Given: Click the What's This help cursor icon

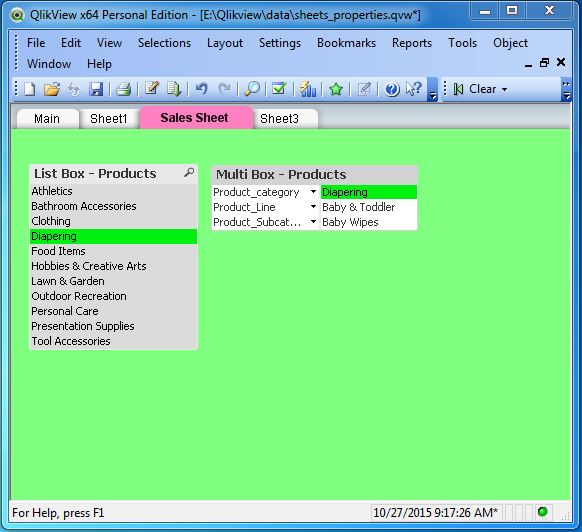Looking at the screenshot, I should 414,89.
